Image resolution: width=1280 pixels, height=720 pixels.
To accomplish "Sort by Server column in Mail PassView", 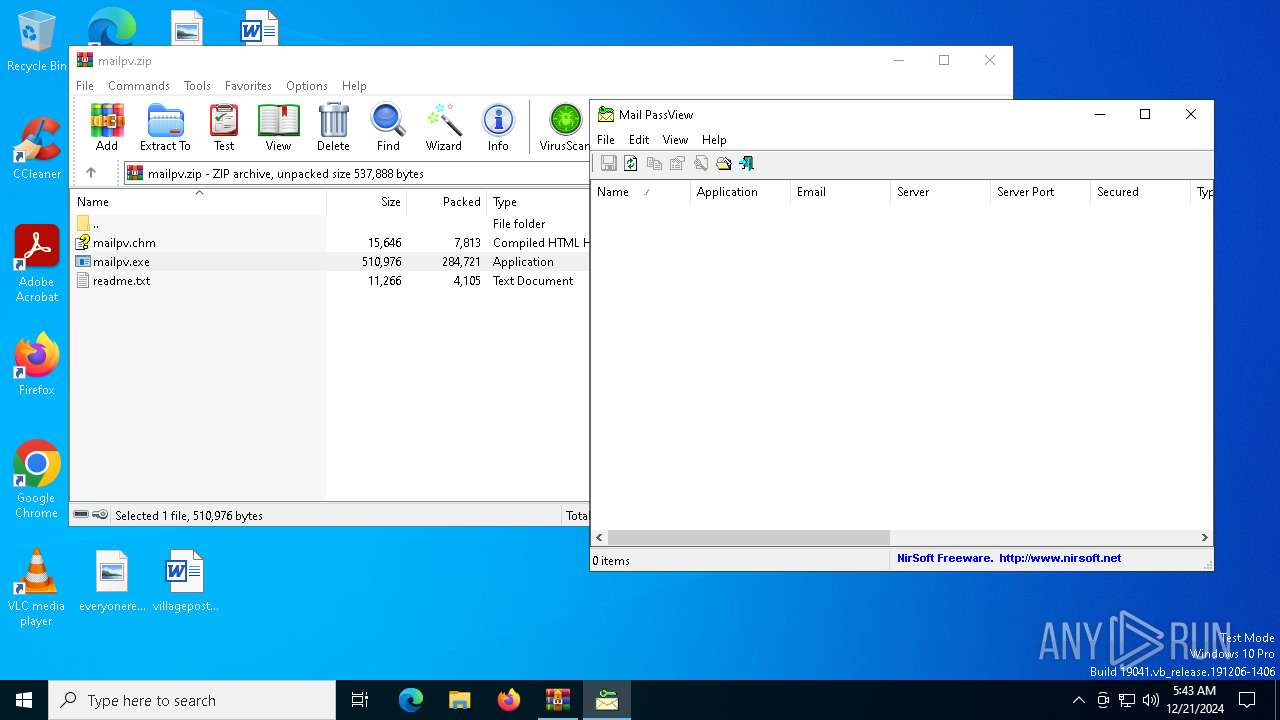I will 940,192.
